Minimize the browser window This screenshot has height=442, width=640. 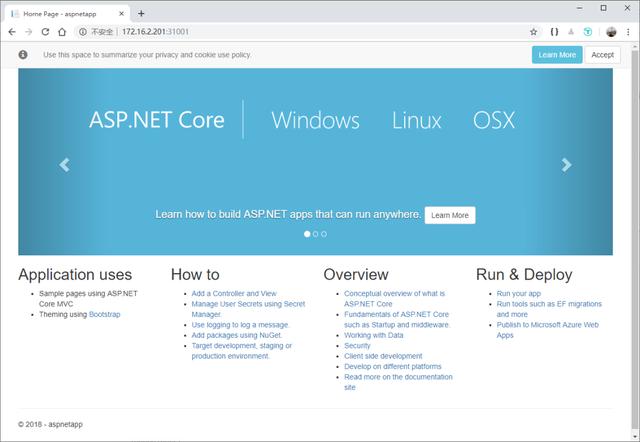[x=580, y=8]
